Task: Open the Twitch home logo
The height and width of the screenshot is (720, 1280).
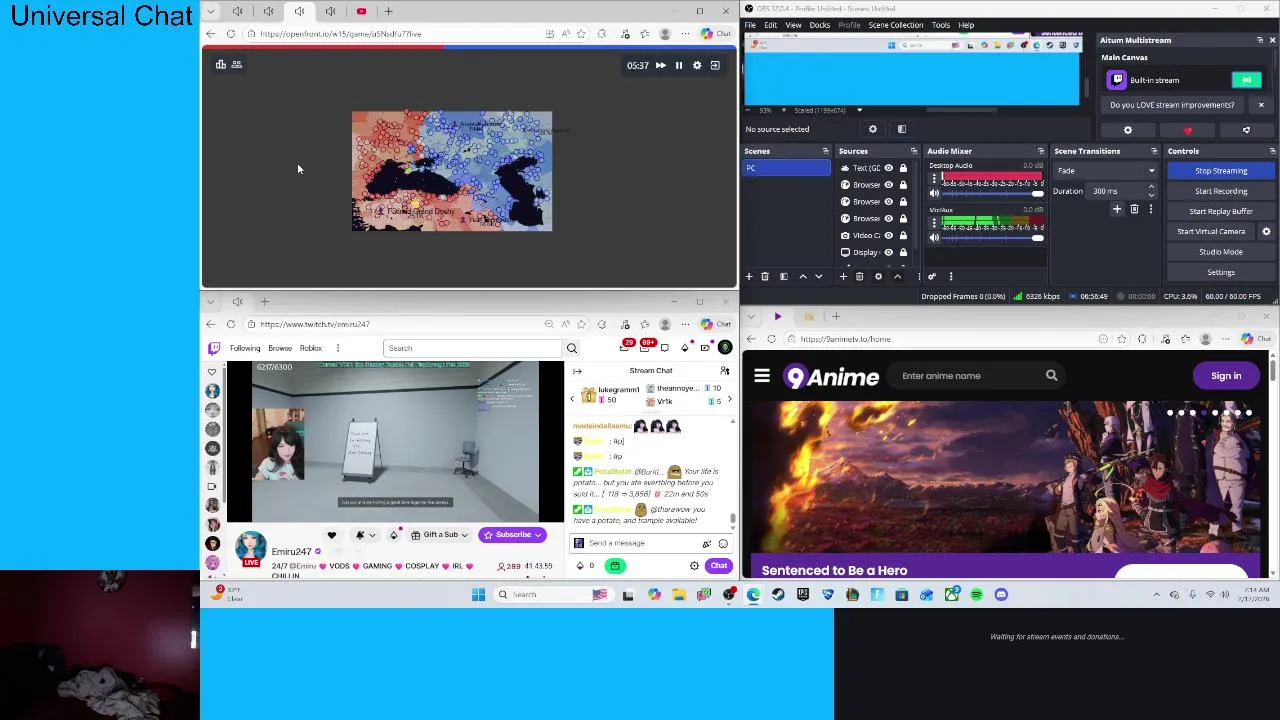Action: (x=213, y=348)
